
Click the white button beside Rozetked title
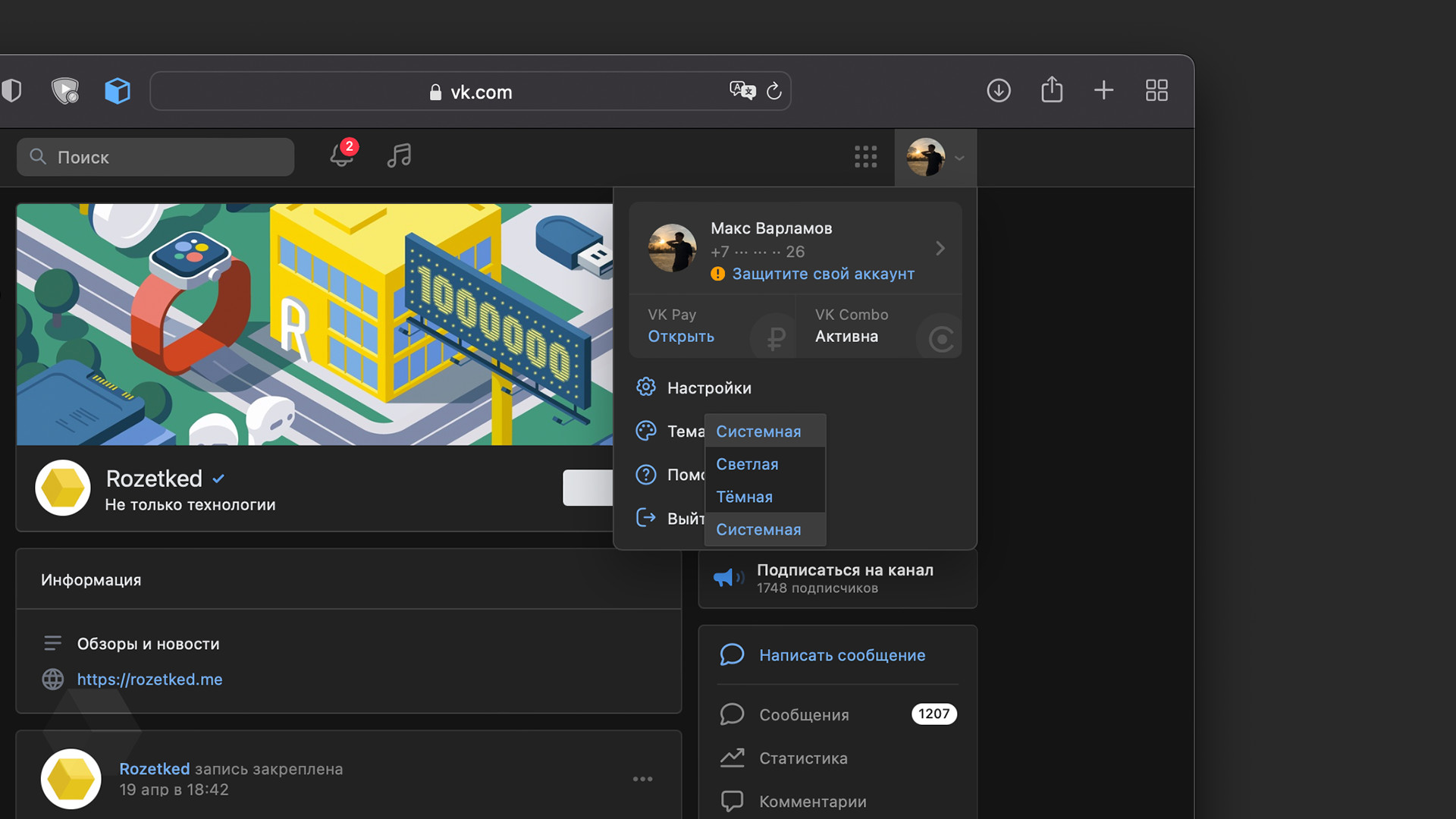(x=588, y=488)
